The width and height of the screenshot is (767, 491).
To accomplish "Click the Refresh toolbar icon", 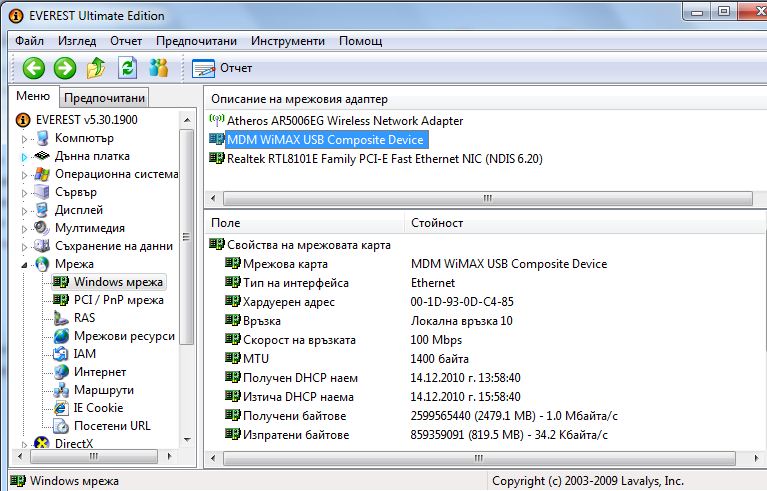I will tap(127, 68).
